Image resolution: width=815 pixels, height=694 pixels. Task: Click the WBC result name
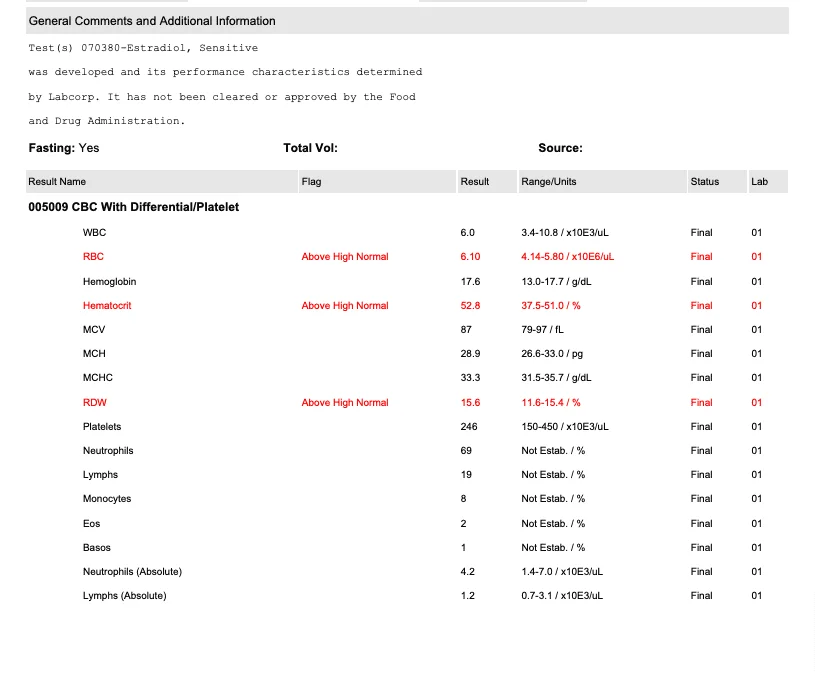coord(95,232)
